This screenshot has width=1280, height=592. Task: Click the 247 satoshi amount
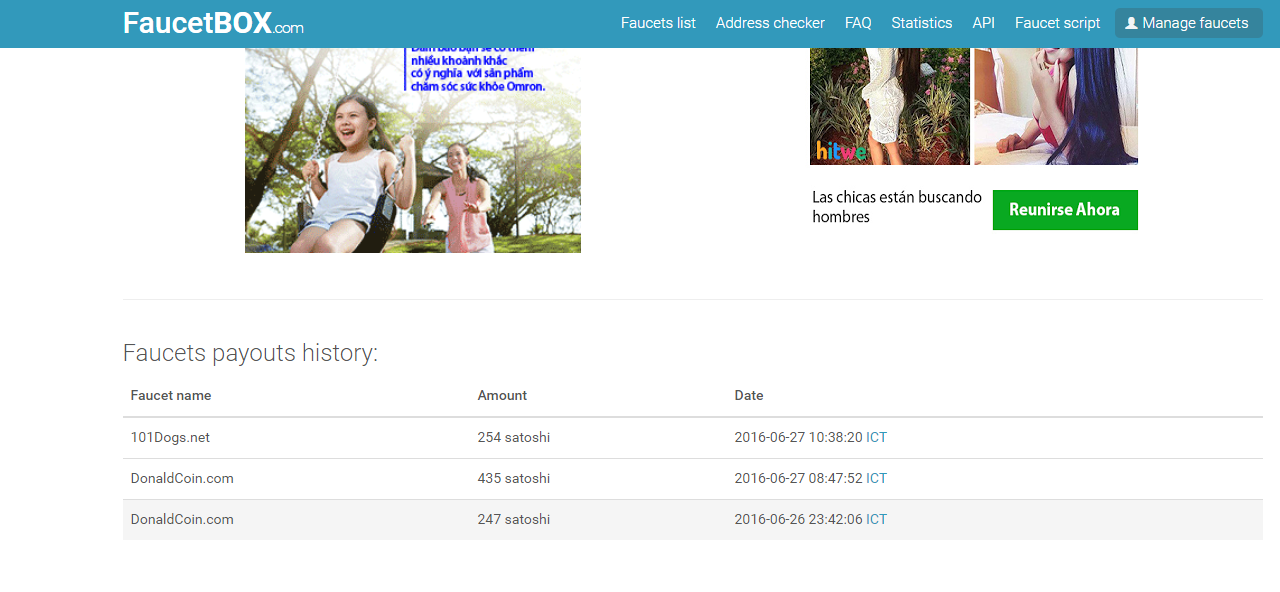[514, 519]
